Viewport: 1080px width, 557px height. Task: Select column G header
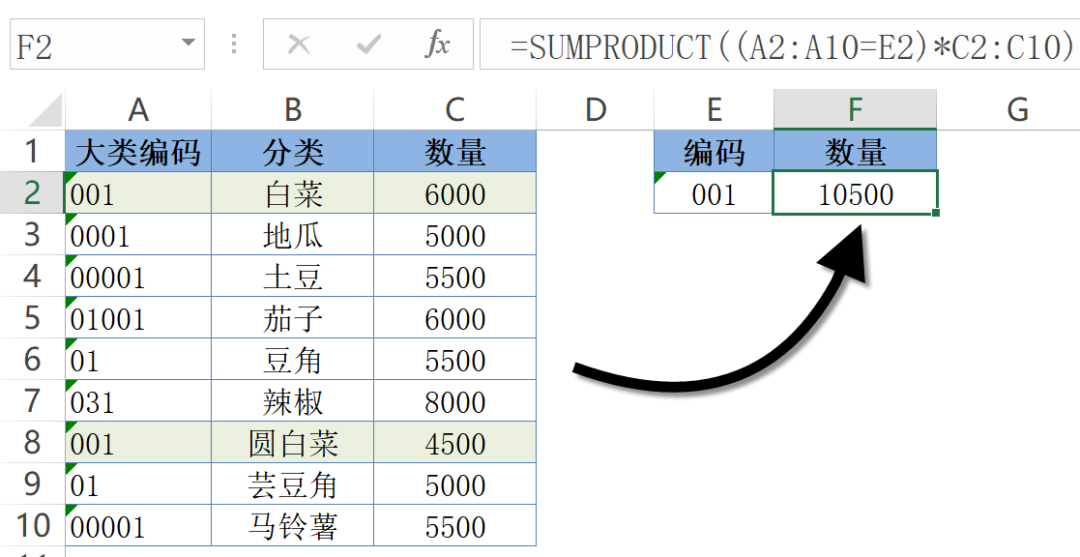[1017, 109]
